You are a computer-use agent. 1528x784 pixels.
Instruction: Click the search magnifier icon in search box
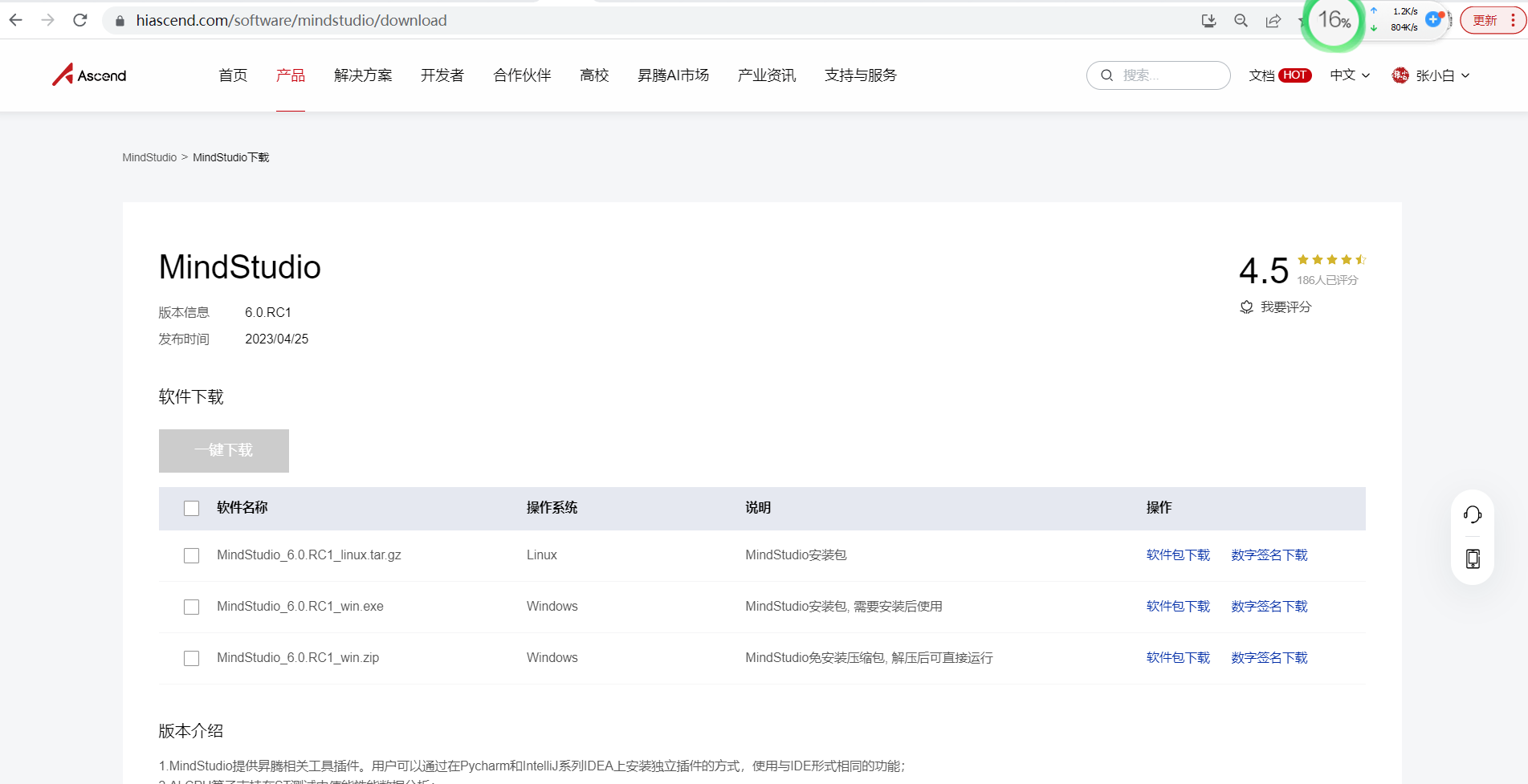click(x=1106, y=75)
